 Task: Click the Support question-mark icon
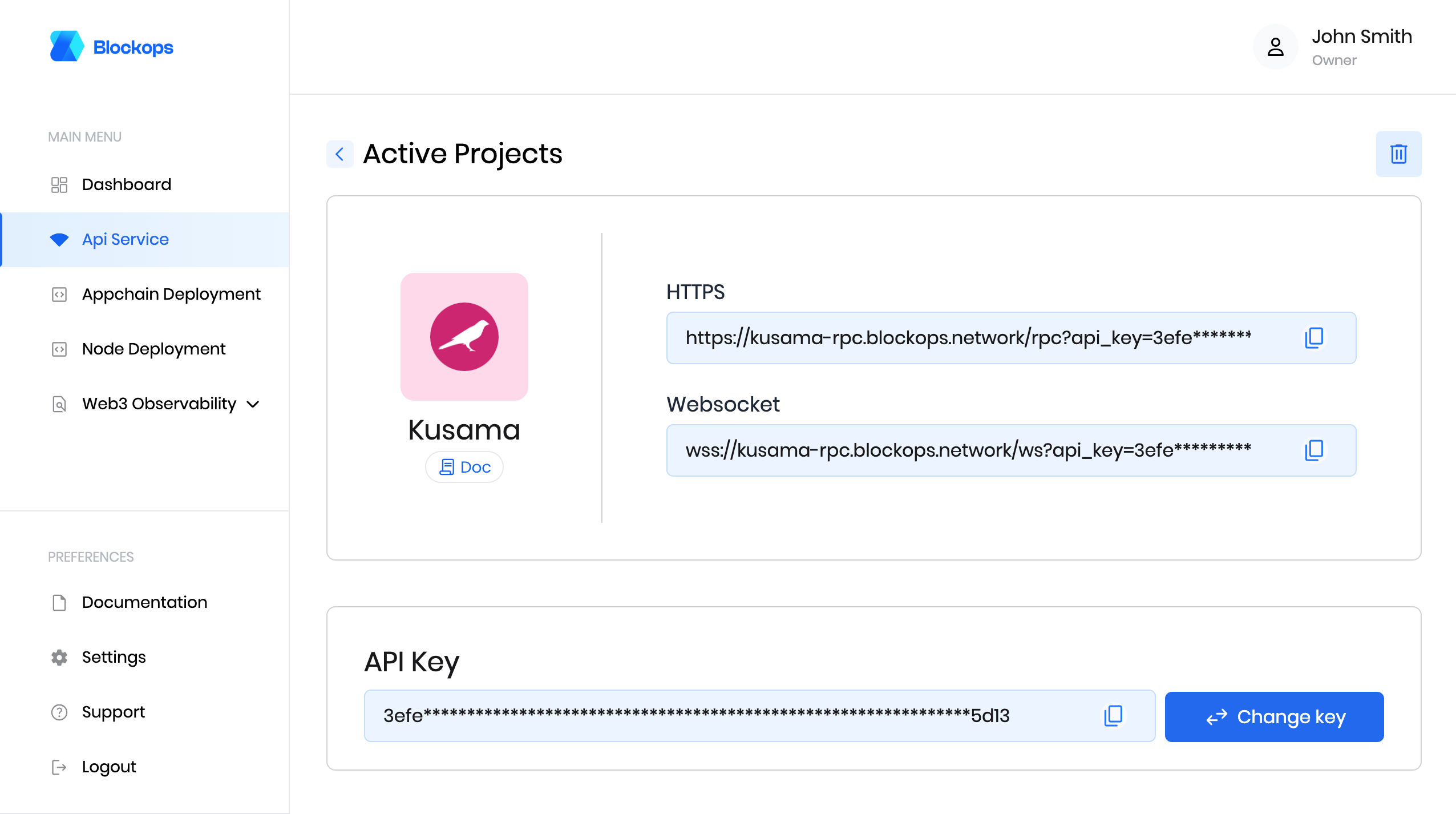click(59, 712)
